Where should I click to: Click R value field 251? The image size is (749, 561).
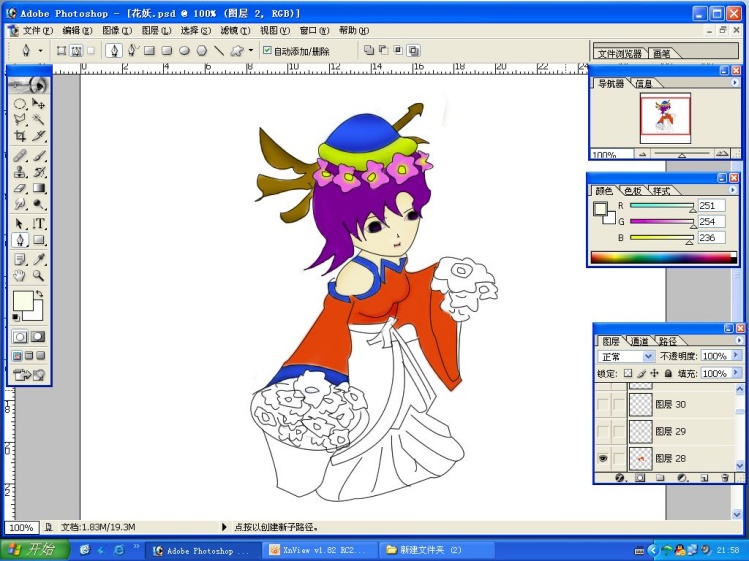pos(711,205)
